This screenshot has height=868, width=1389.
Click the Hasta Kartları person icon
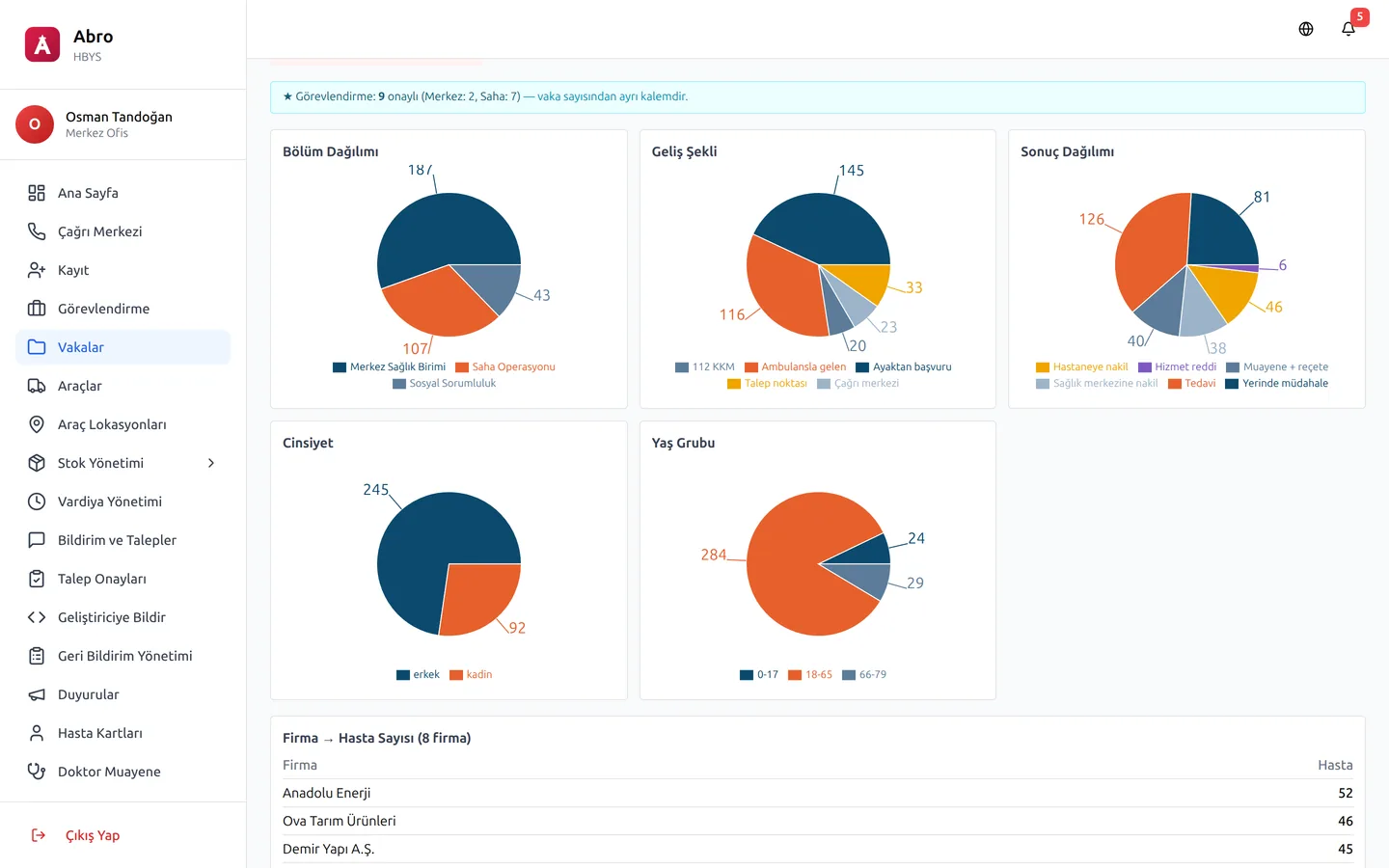click(x=37, y=733)
